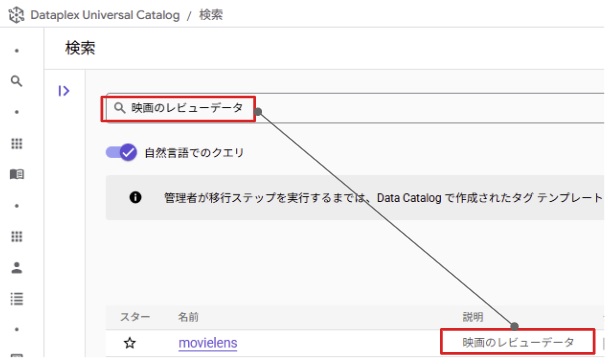Image resolution: width=609 pixels, height=364 pixels.
Task: Click the person icon in the sidebar
Action: (x=16, y=268)
